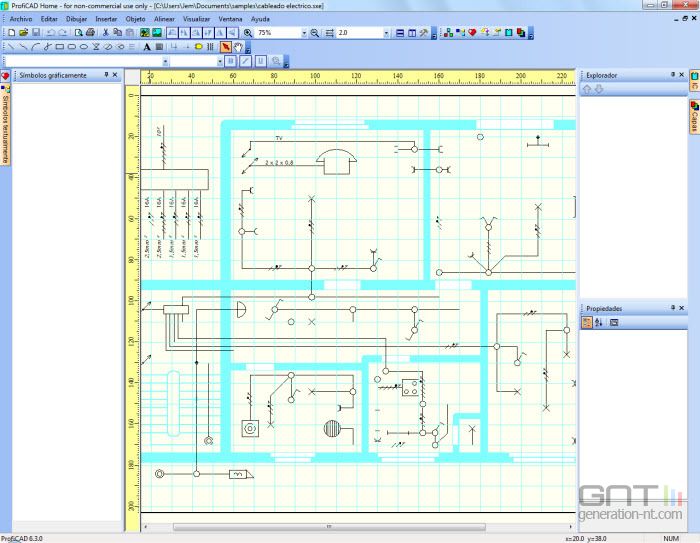Select the ellipse drawing tool
Viewport: 700px width, 543px height.
[x=71, y=46]
